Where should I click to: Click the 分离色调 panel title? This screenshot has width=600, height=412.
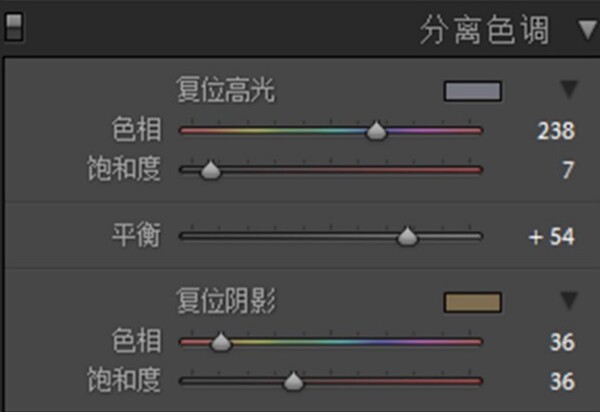coord(484,30)
